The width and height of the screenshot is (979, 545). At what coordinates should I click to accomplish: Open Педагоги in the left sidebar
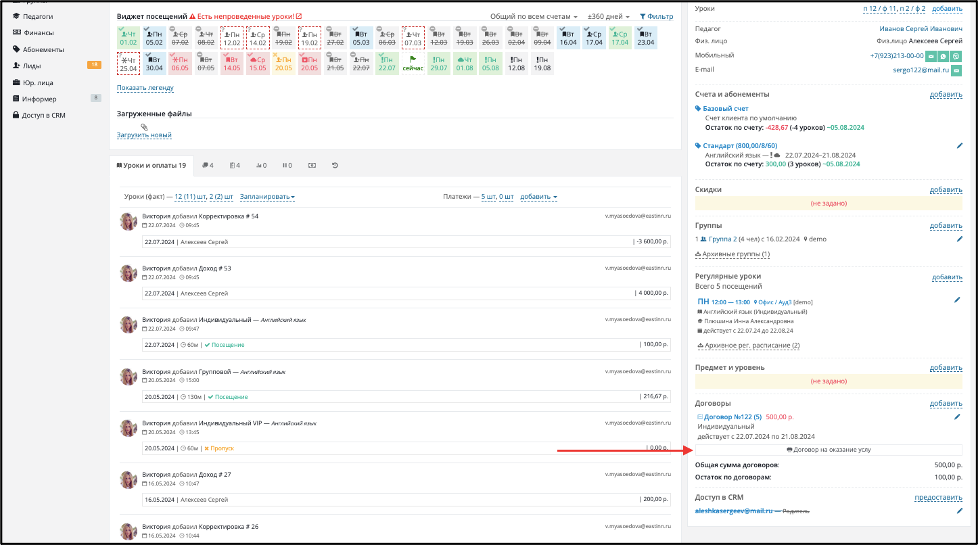[x=37, y=16]
